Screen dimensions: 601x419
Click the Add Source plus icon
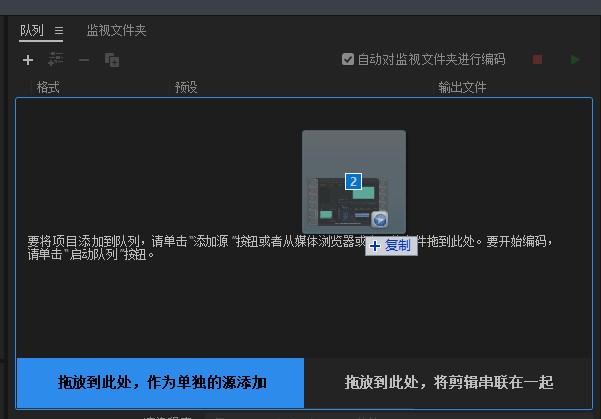click(28, 60)
